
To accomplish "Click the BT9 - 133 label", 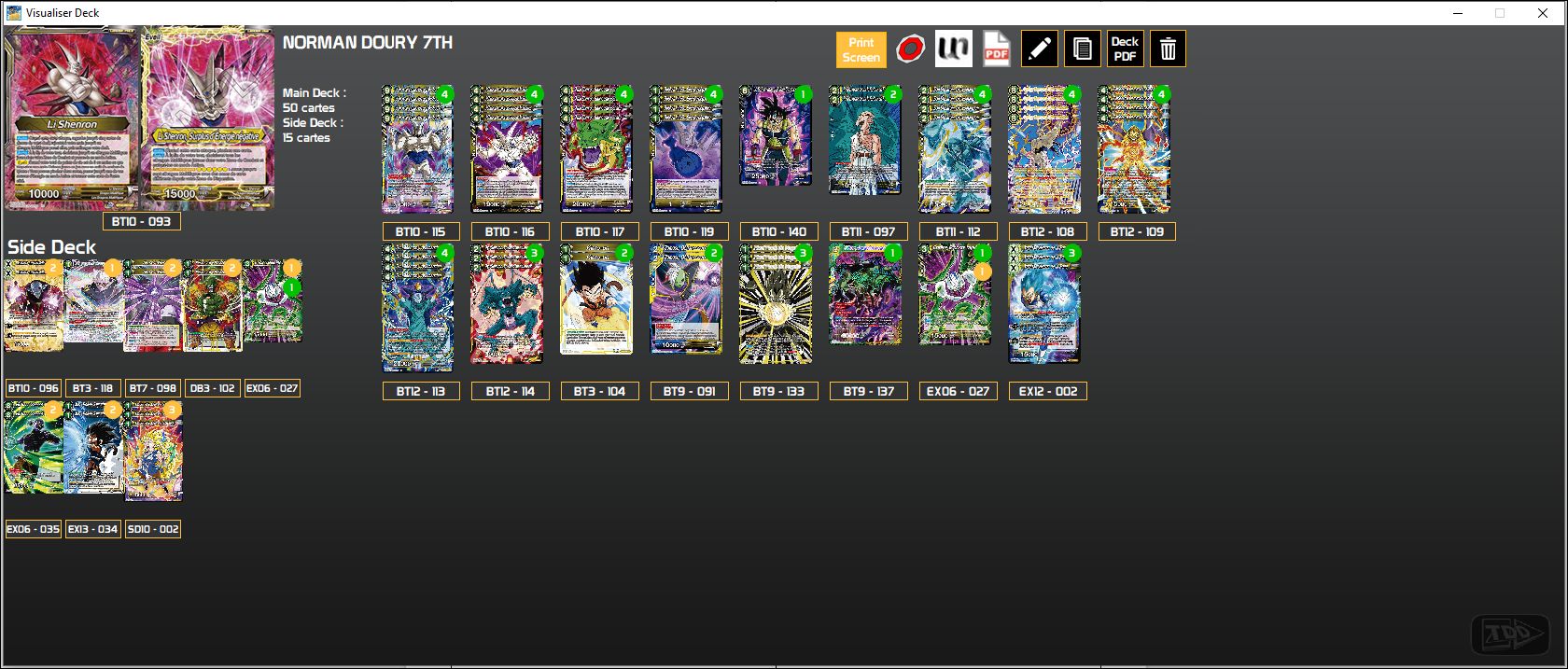I will pos(779,391).
